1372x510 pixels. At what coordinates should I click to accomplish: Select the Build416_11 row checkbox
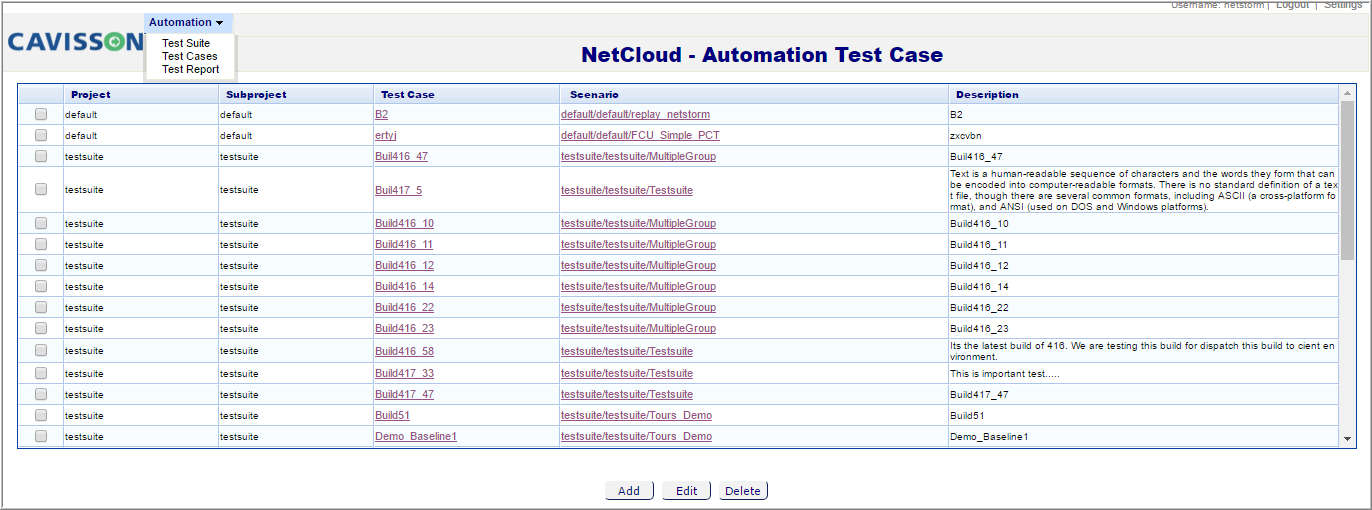pyautogui.click(x=41, y=244)
